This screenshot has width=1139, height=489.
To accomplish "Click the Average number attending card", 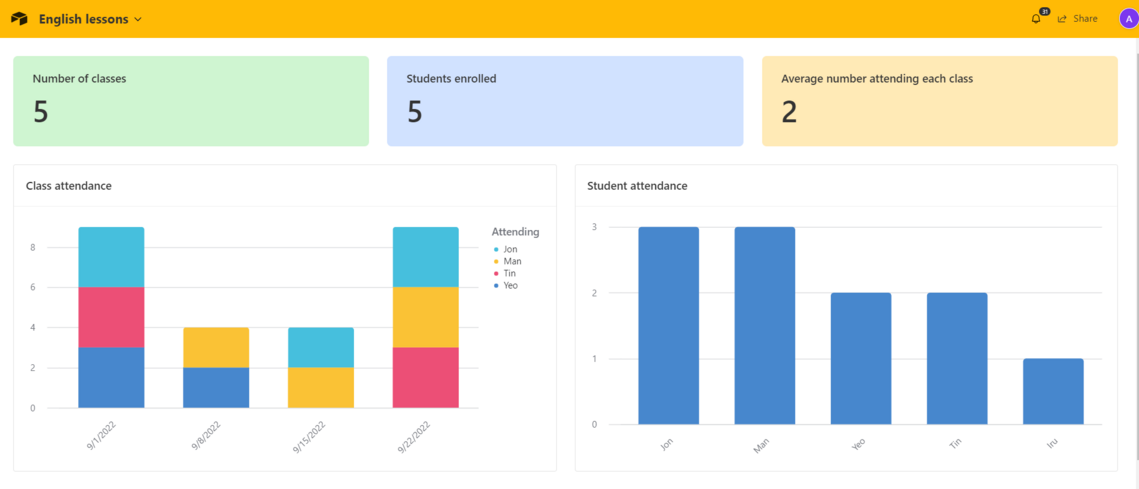I will [940, 101].
